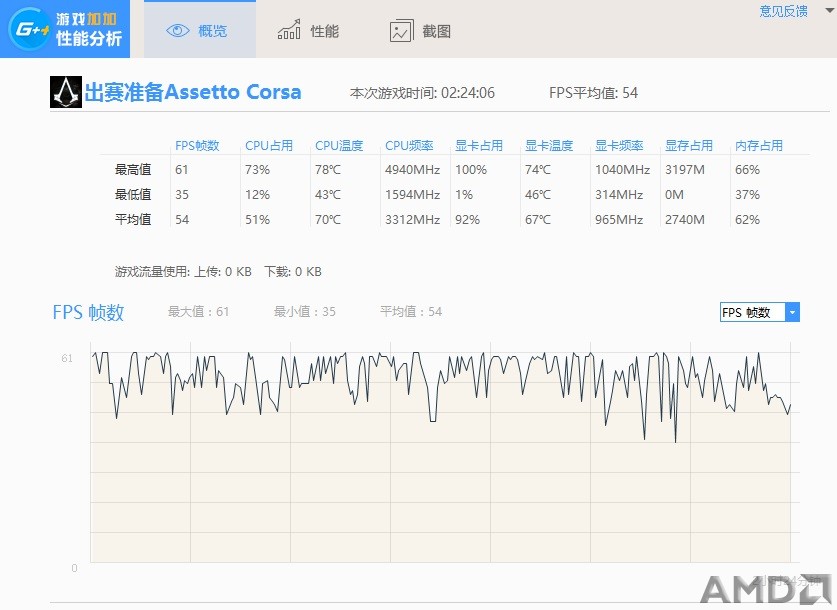
Task: Click the 显卡频率 column header
Action: click(x=619, y=146)
